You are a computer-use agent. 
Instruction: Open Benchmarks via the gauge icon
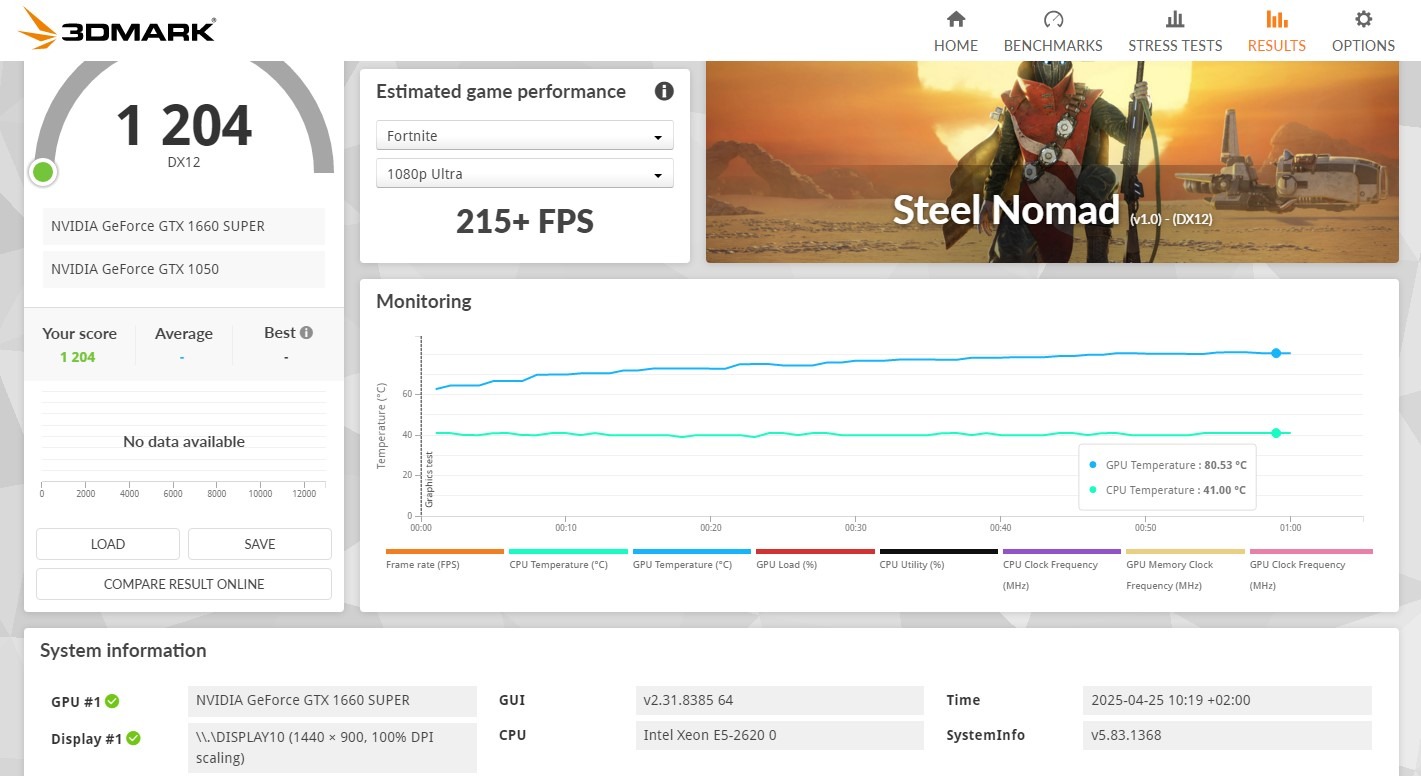pos(1052,19)
